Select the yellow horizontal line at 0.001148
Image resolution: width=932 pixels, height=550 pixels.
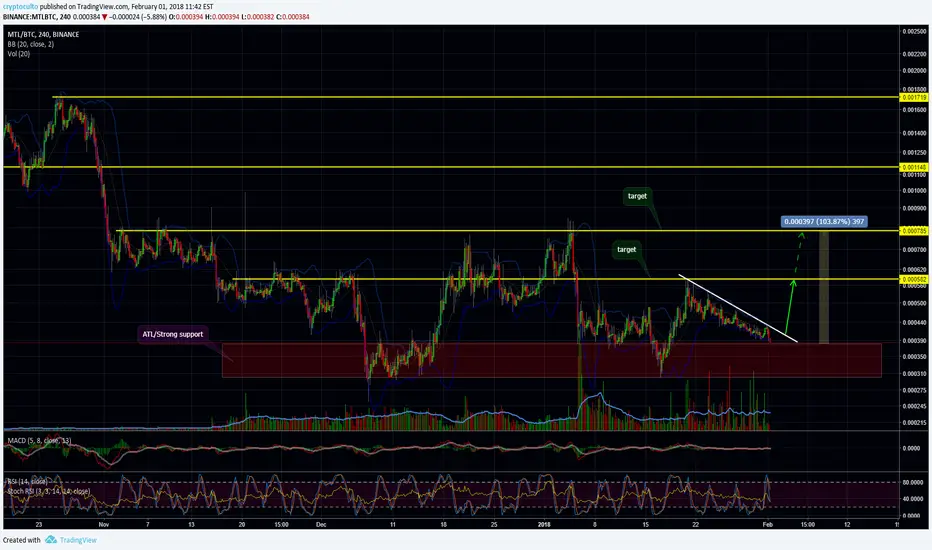(452, 167)
